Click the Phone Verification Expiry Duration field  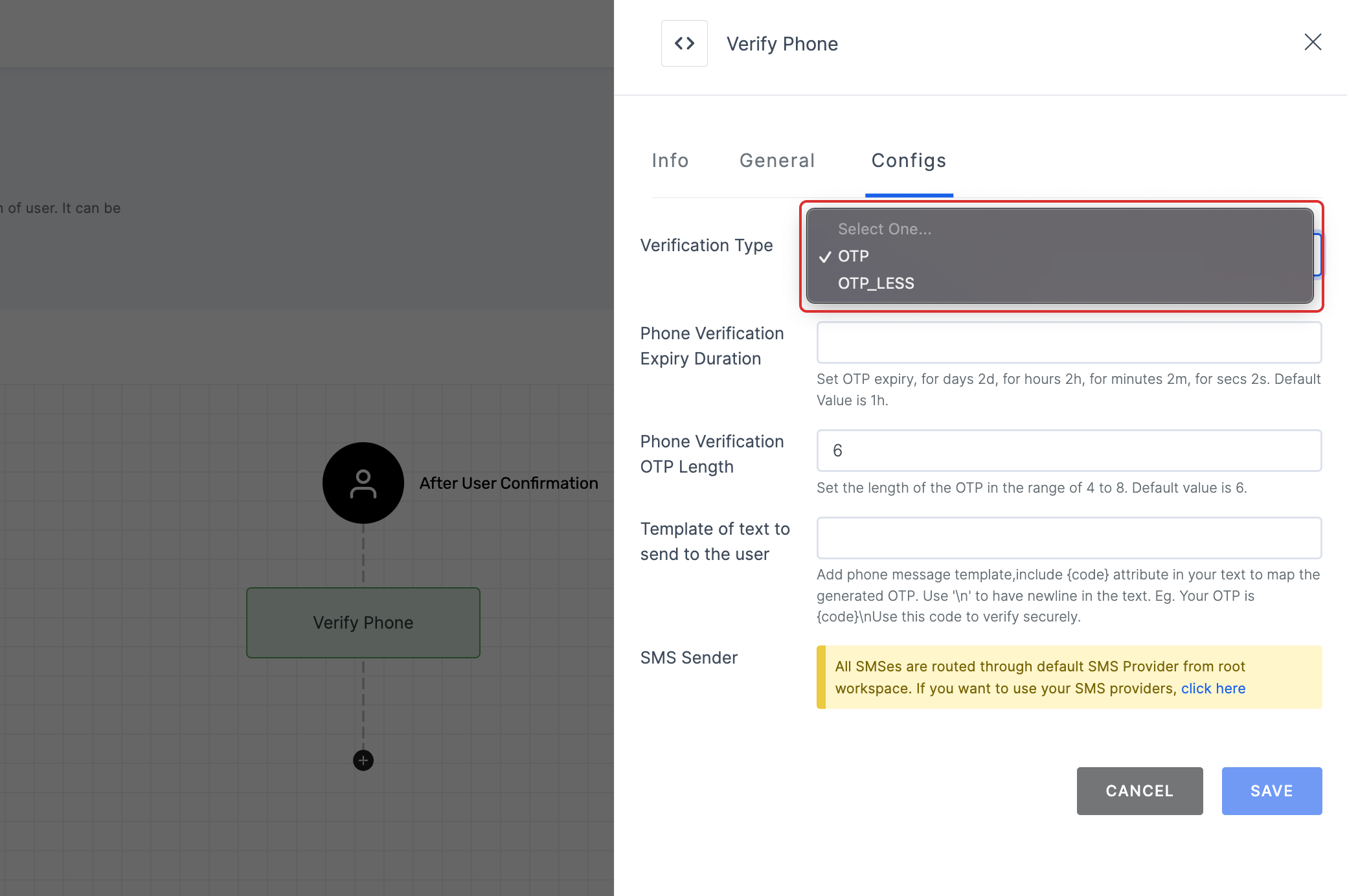click(x=1067, y=343)
